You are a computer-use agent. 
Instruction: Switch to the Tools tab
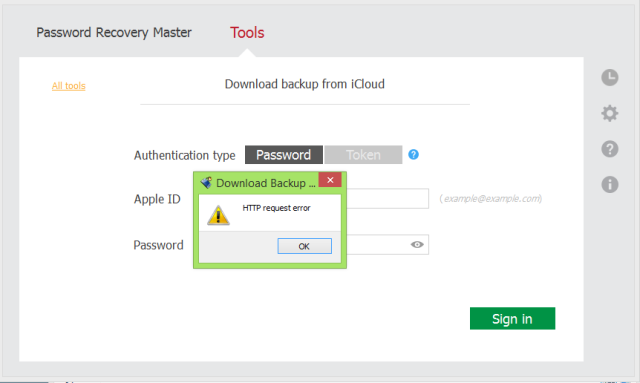tap(247, 32)
